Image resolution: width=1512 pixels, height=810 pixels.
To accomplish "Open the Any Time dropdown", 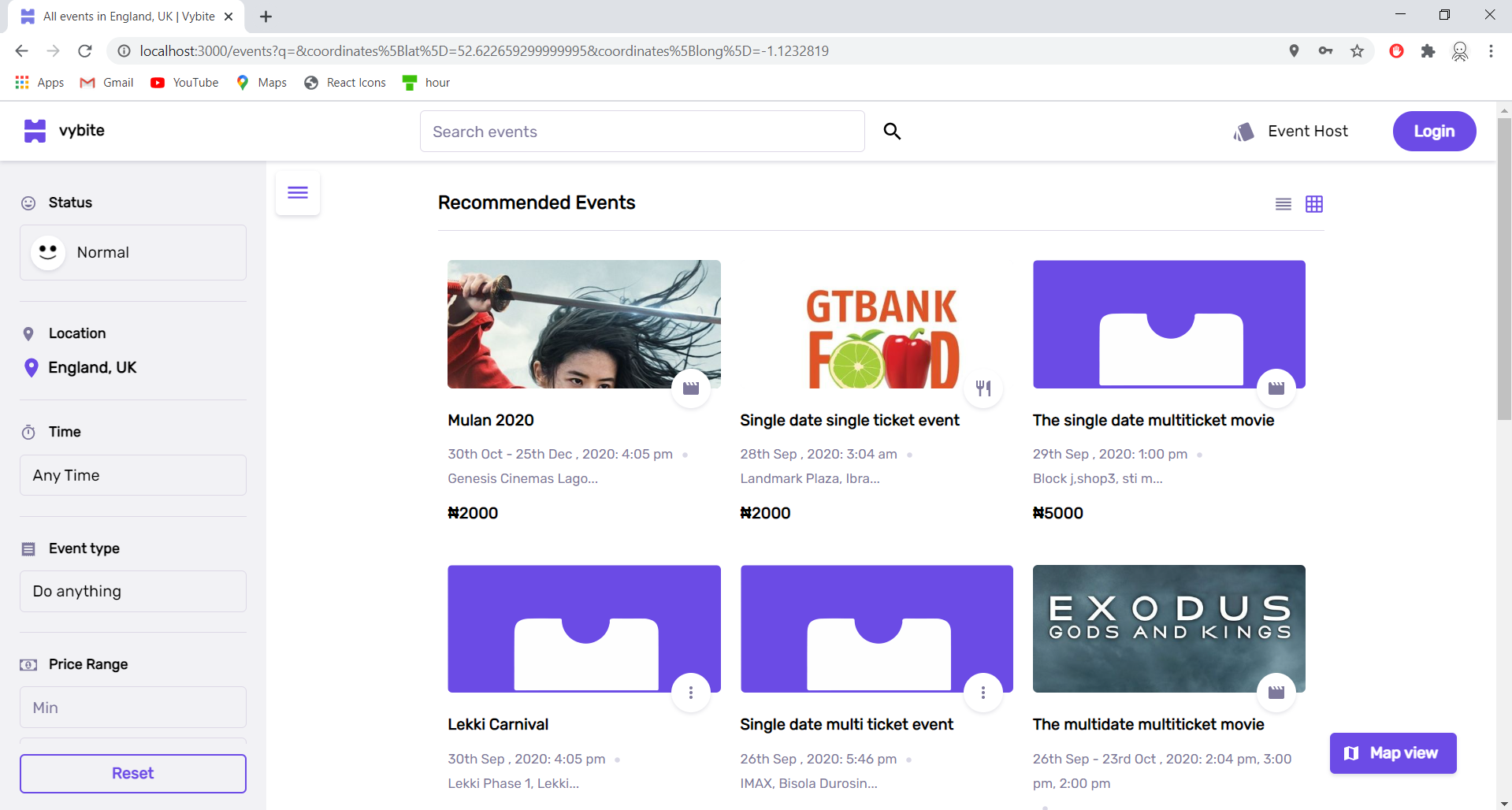I will coord(133,475).
